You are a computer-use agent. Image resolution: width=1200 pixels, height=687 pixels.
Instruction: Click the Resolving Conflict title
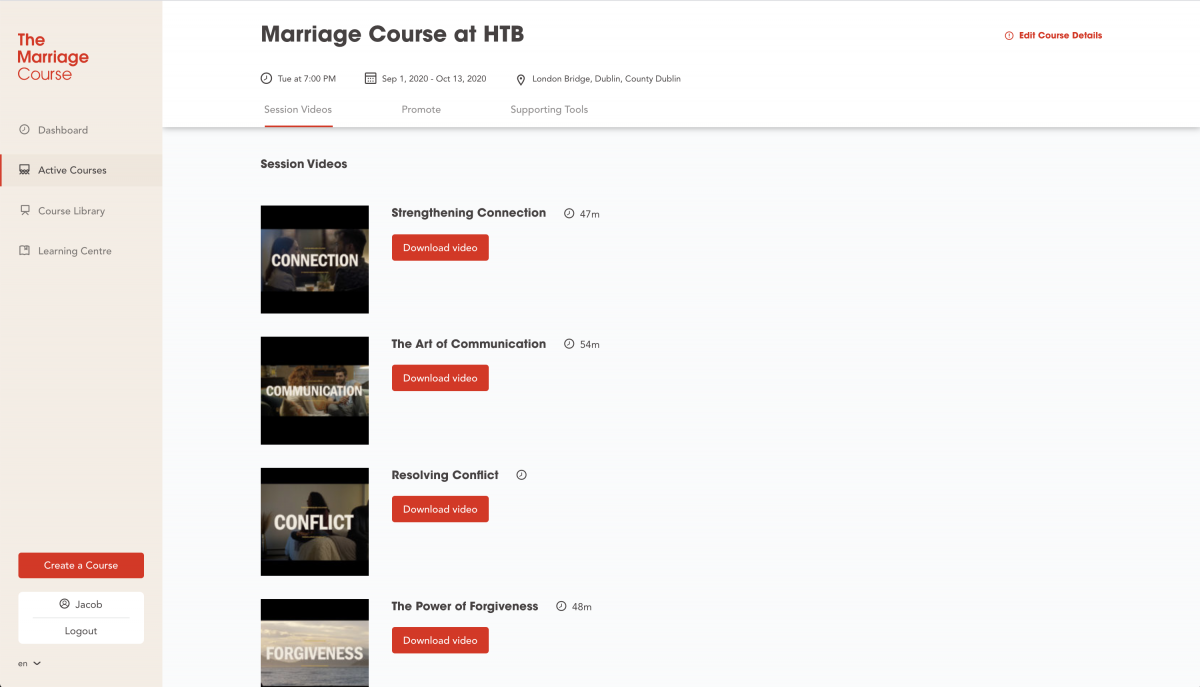pos(445,475)
